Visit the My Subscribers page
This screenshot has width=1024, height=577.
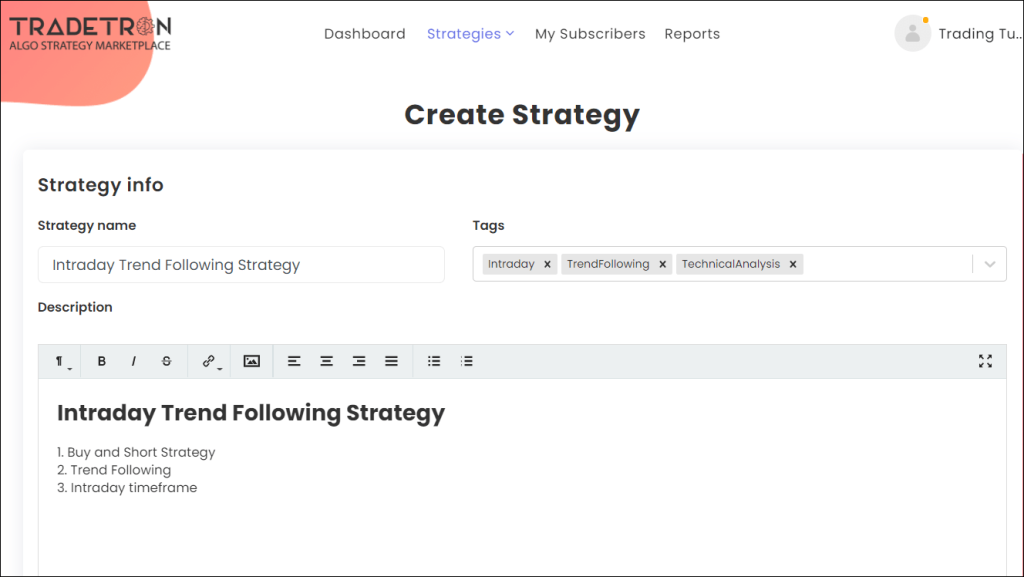[590, 33]
